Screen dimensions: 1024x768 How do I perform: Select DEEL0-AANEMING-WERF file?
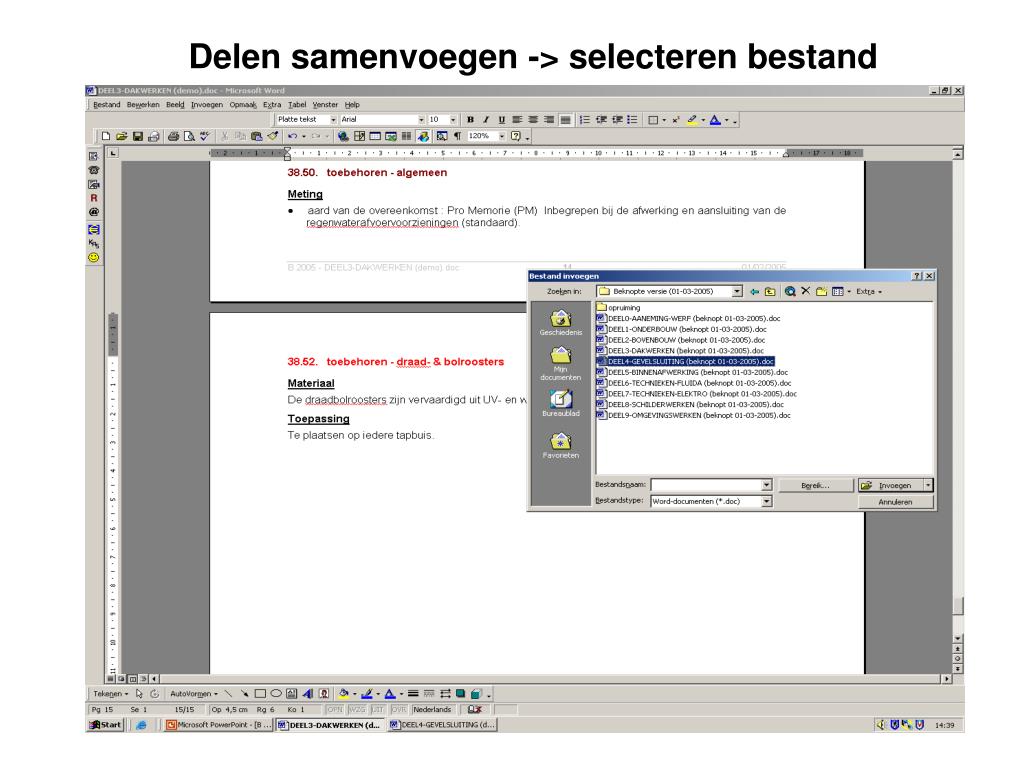pos(688,319)
